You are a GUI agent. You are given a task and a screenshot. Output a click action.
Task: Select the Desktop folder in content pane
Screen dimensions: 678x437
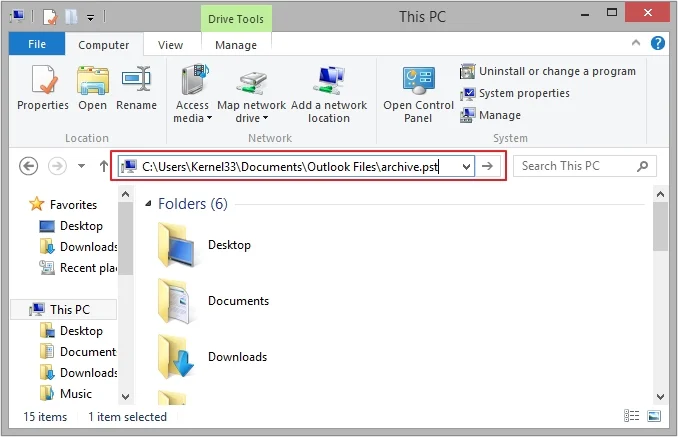(x=205, y=245)
